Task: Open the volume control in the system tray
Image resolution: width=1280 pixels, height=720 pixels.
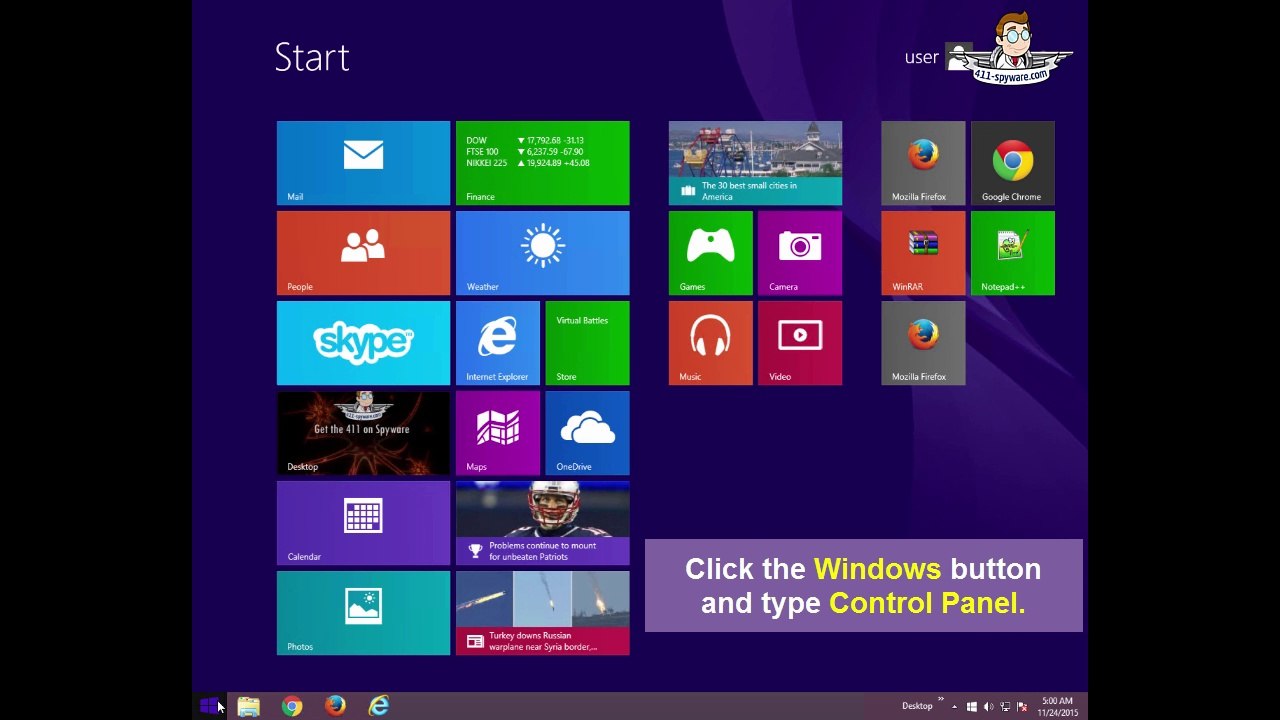Action: (988, 707)
